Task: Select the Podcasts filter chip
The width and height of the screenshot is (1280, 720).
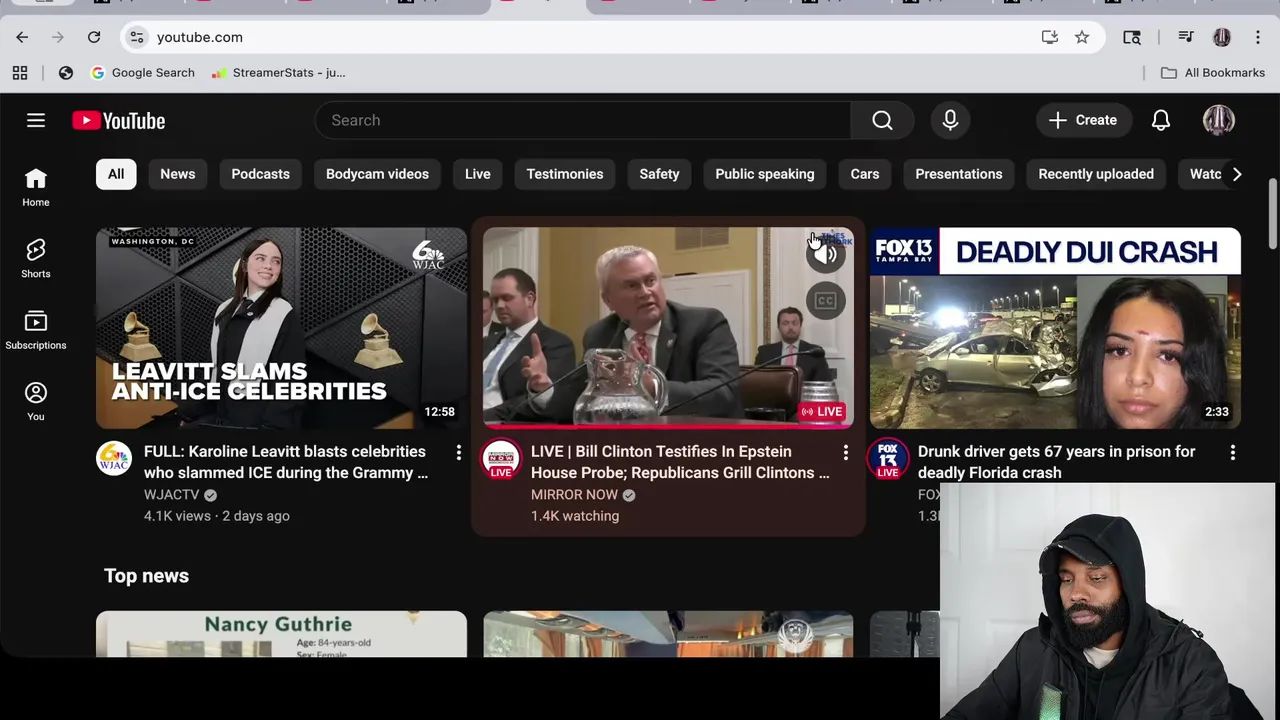Action: (x=260, y=174)
